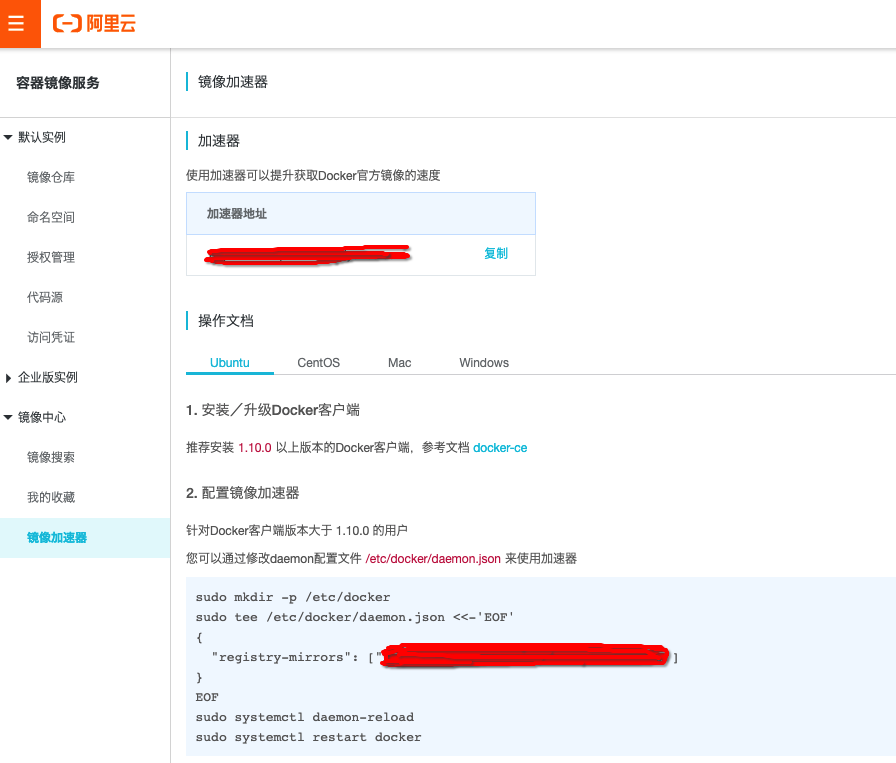The height and width of the screenshot is (763, 896).
Task: Switch to the Windows tab
Action: pyautogui.click(x=483, y=362)
